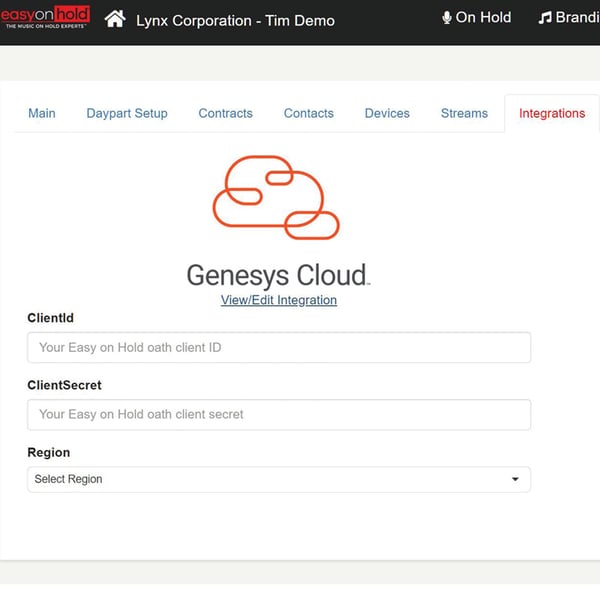Switch to the Contracts tab

point(225,113)
